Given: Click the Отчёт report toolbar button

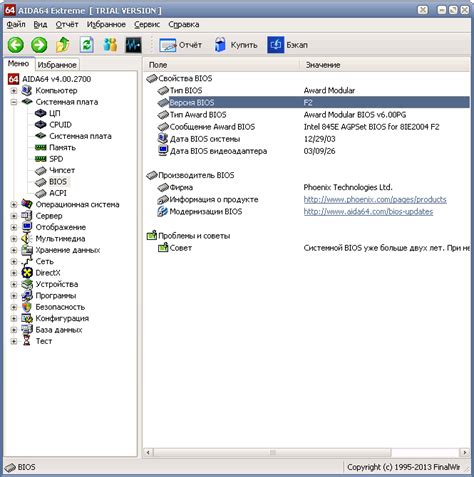Looking at the screenshot, I should 181,45.
